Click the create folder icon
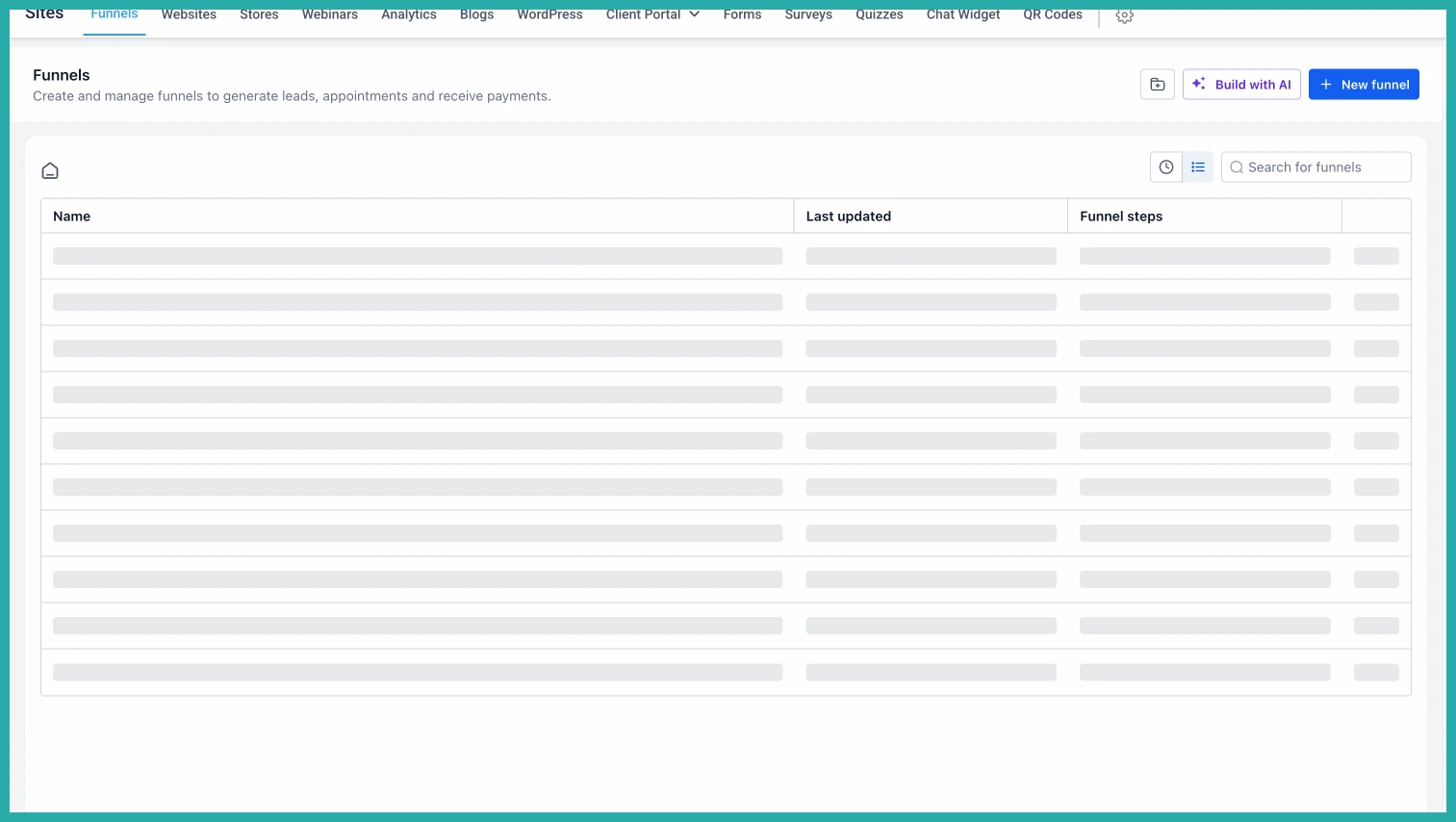 point(1158,85)
